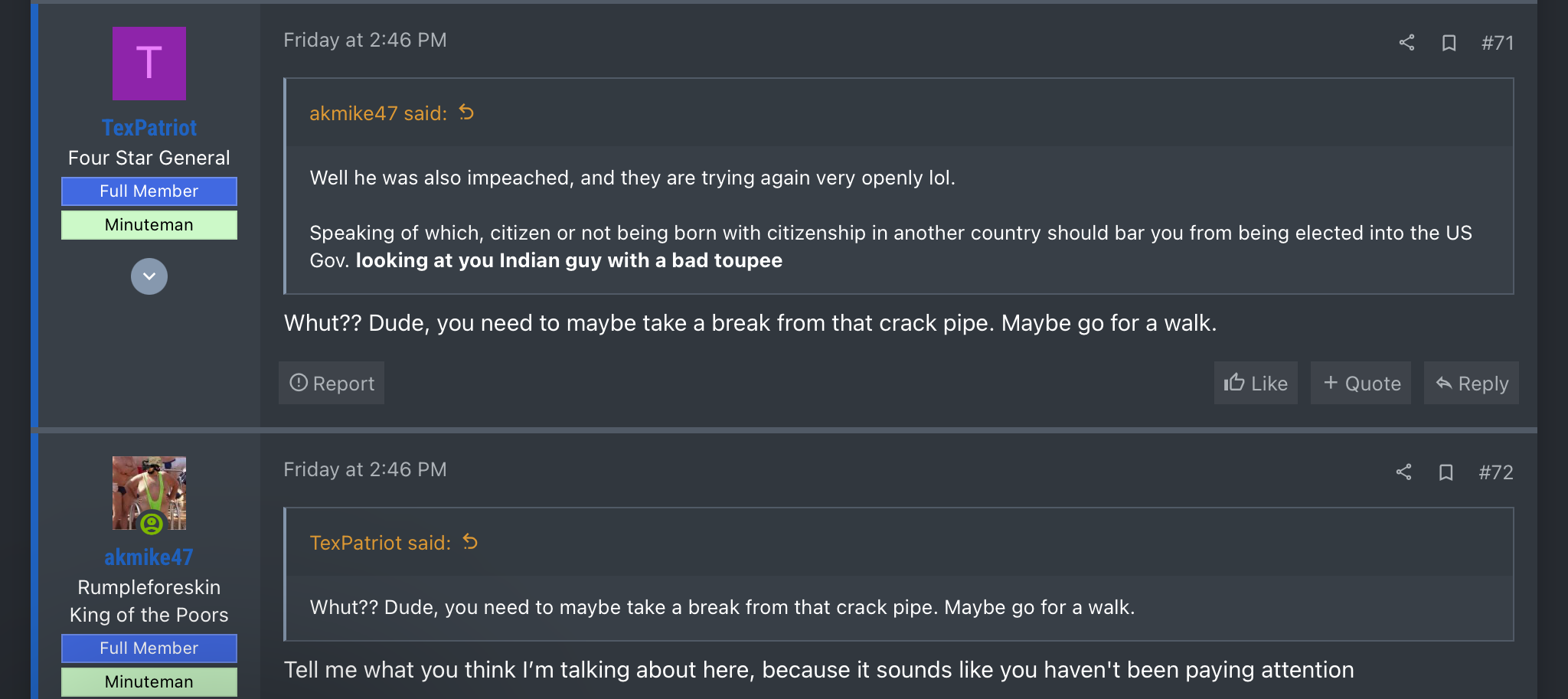The image size is (1568, 699).
Task: Click share icon on post #72
Action: pyautogui.click(x=1403, y=472)
